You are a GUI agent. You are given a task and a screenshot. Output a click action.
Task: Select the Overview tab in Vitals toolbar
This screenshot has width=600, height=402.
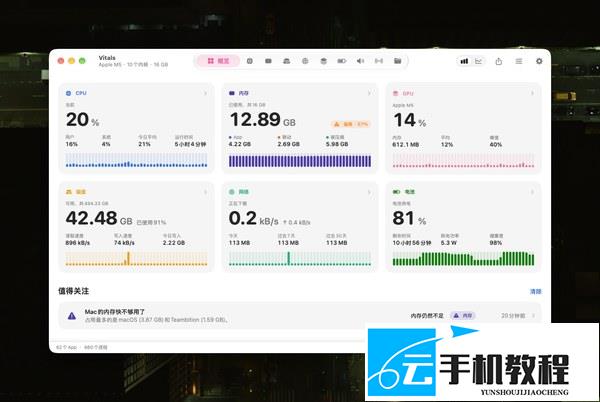[x=218, y=61]
